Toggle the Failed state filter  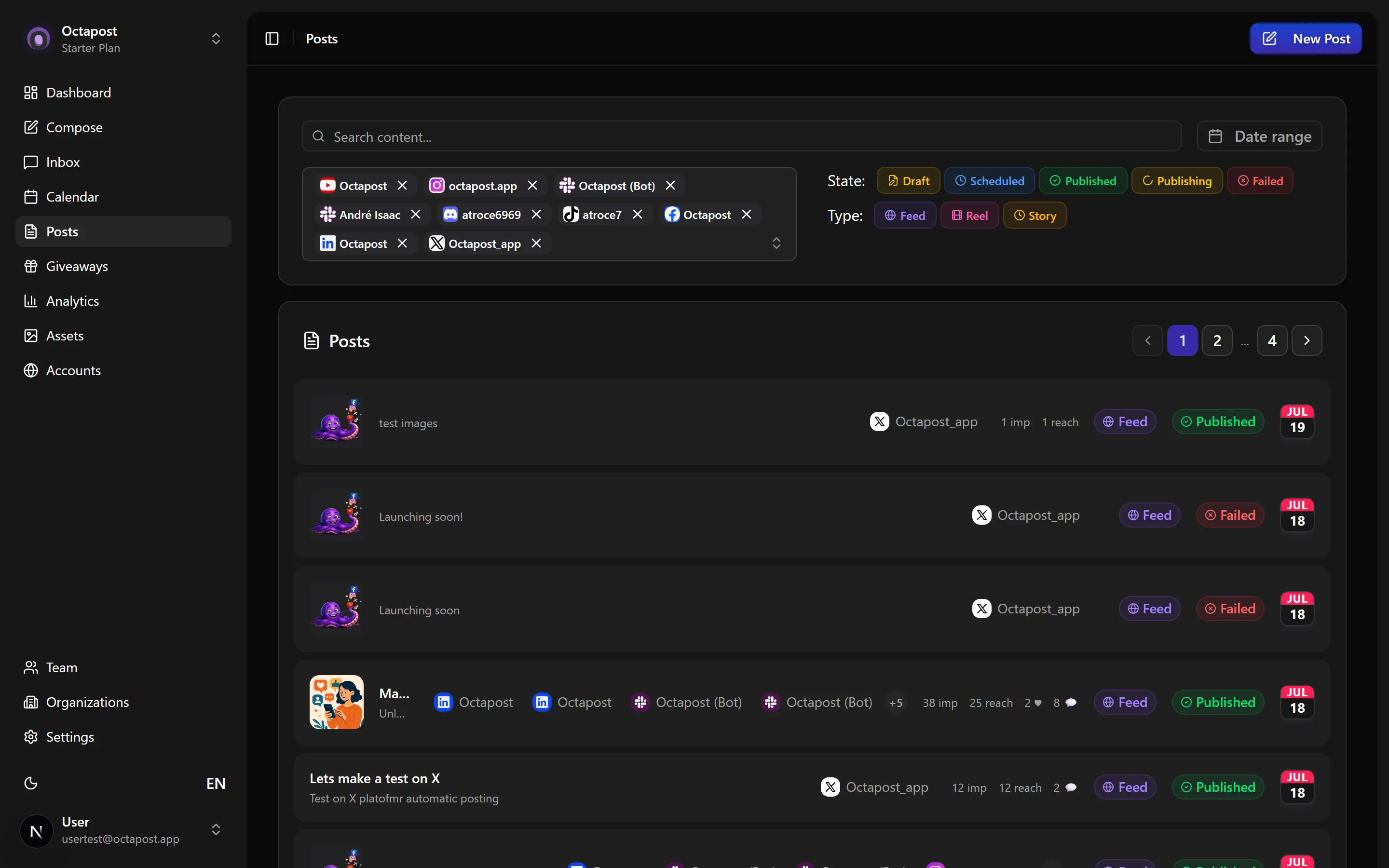click(x=1260, y=181)
